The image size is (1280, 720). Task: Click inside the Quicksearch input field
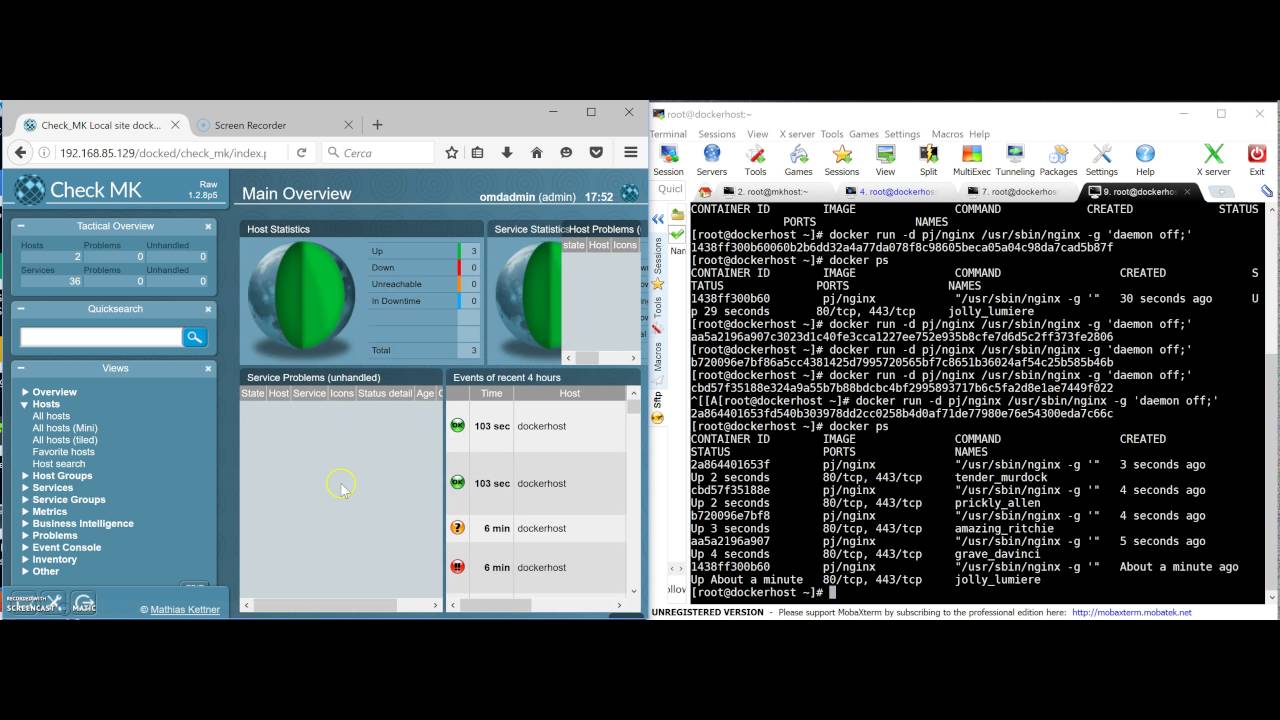pyautogui.click(x=101, y=337)
